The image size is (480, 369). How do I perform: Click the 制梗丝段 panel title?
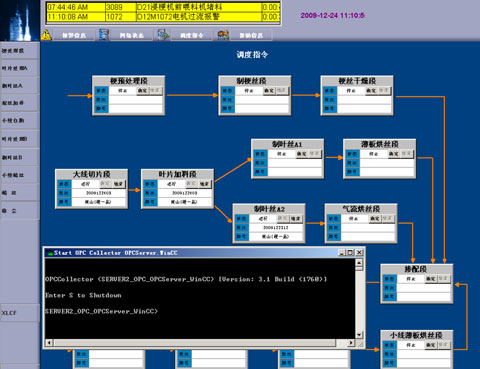[252, 81]
